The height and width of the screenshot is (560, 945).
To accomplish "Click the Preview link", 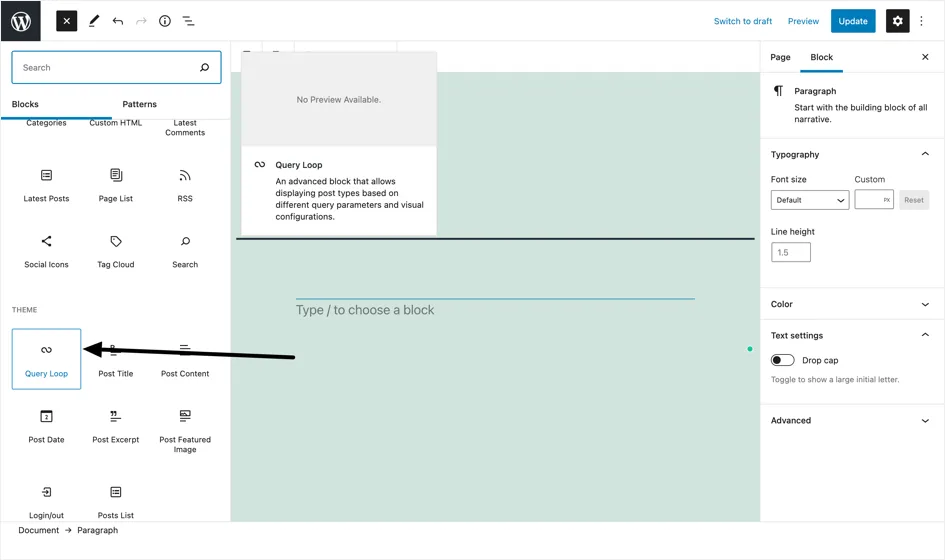I will [x=803, y=21].
